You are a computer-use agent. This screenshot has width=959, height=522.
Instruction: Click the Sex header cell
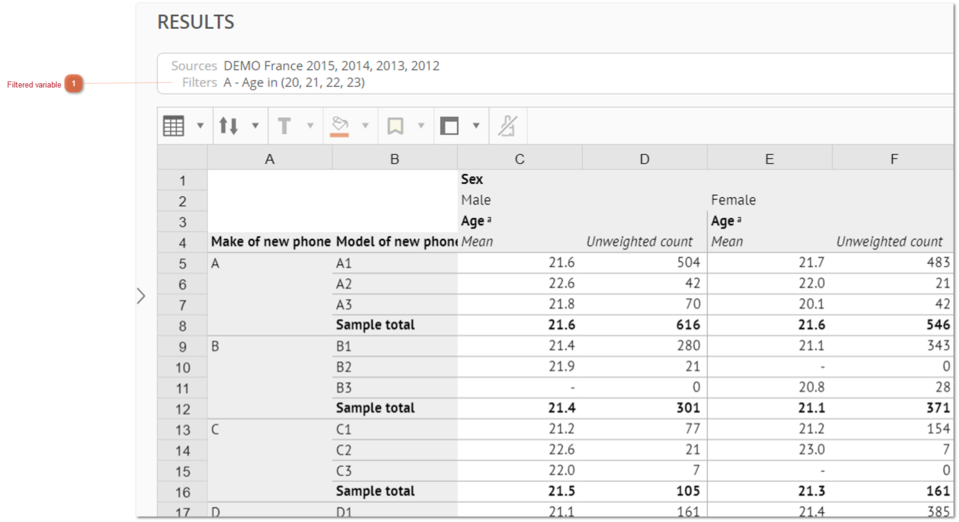[x=472, y=179]
